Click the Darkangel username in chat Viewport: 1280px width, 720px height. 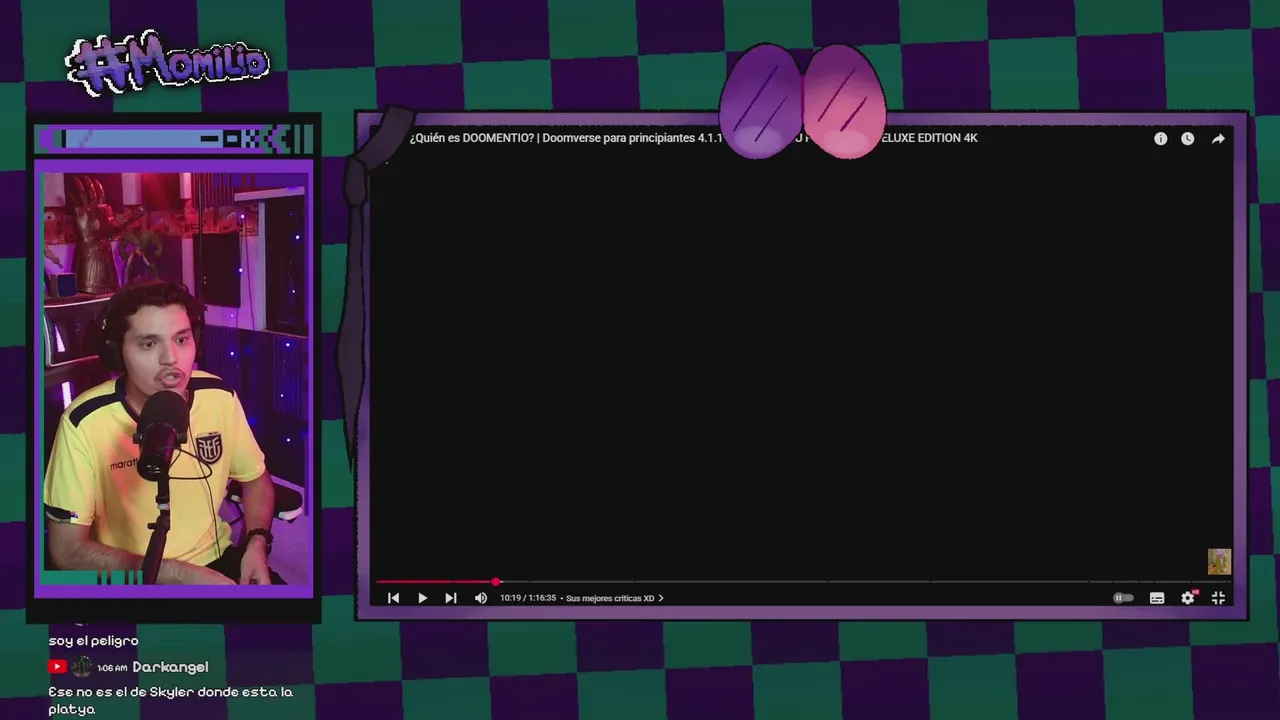point(170,667)
